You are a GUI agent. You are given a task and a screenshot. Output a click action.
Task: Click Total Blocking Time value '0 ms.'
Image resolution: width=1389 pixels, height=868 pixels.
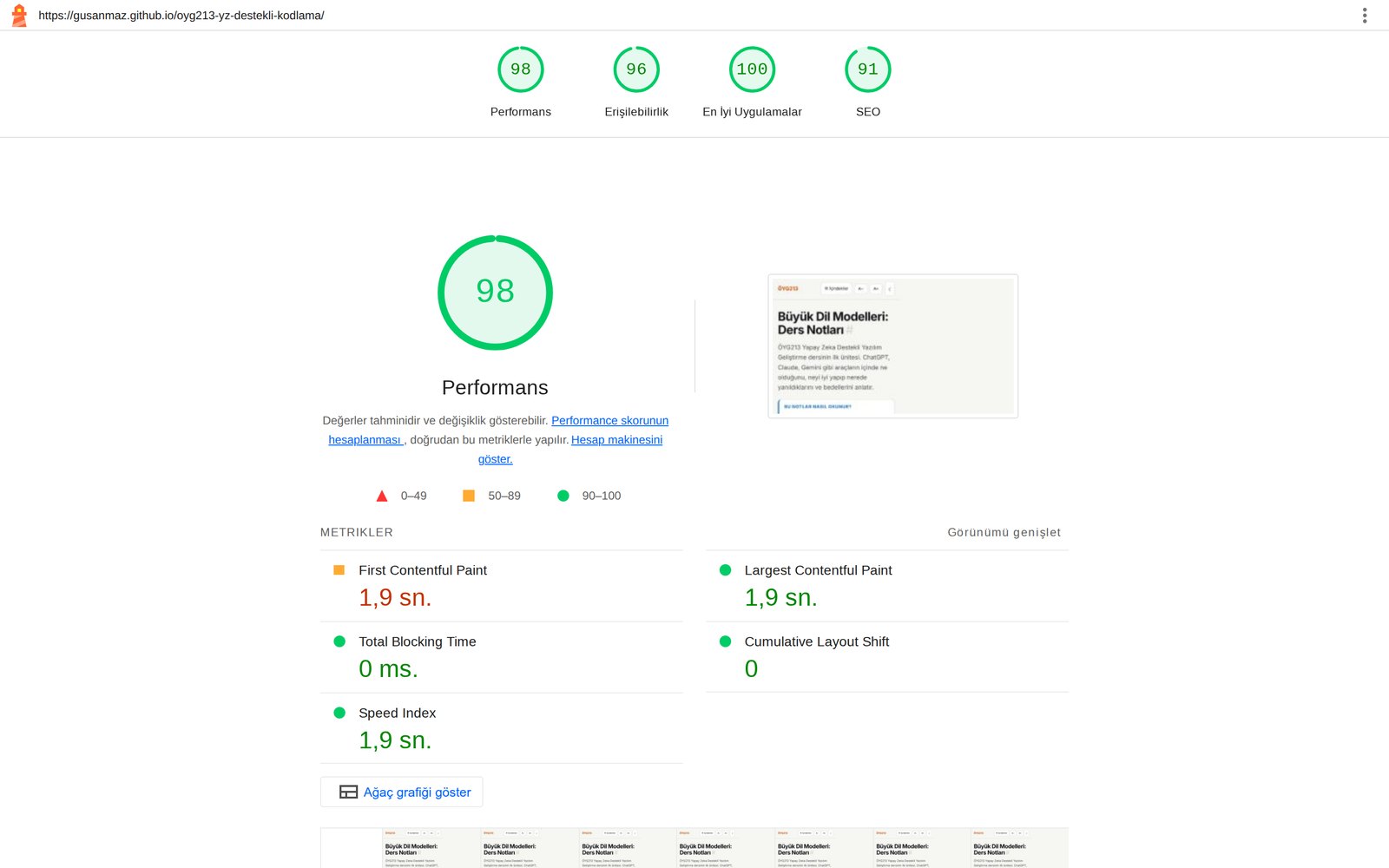388,668
